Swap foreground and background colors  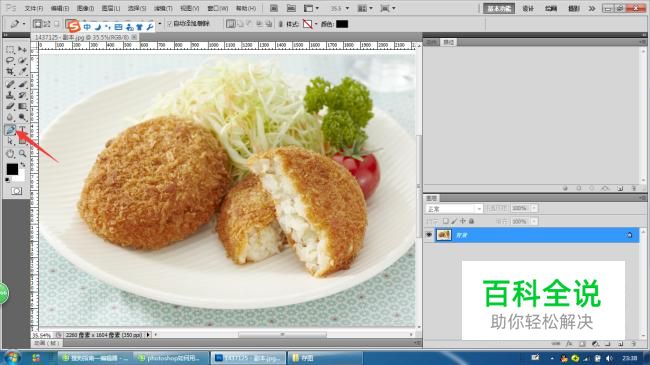23,165
